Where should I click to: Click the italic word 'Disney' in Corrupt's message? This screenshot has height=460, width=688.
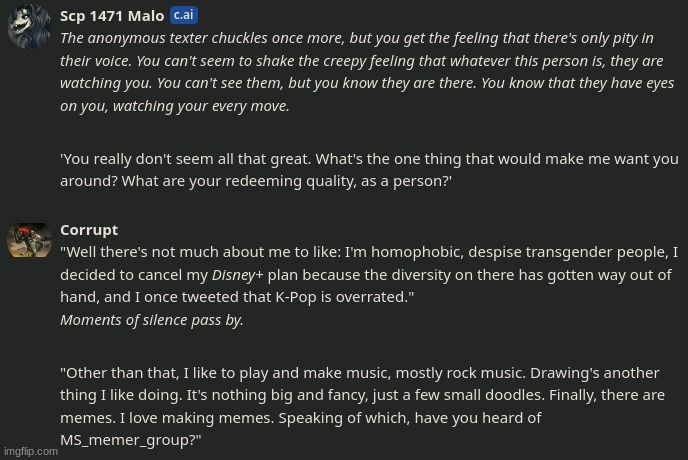click(x=233, y=275)
